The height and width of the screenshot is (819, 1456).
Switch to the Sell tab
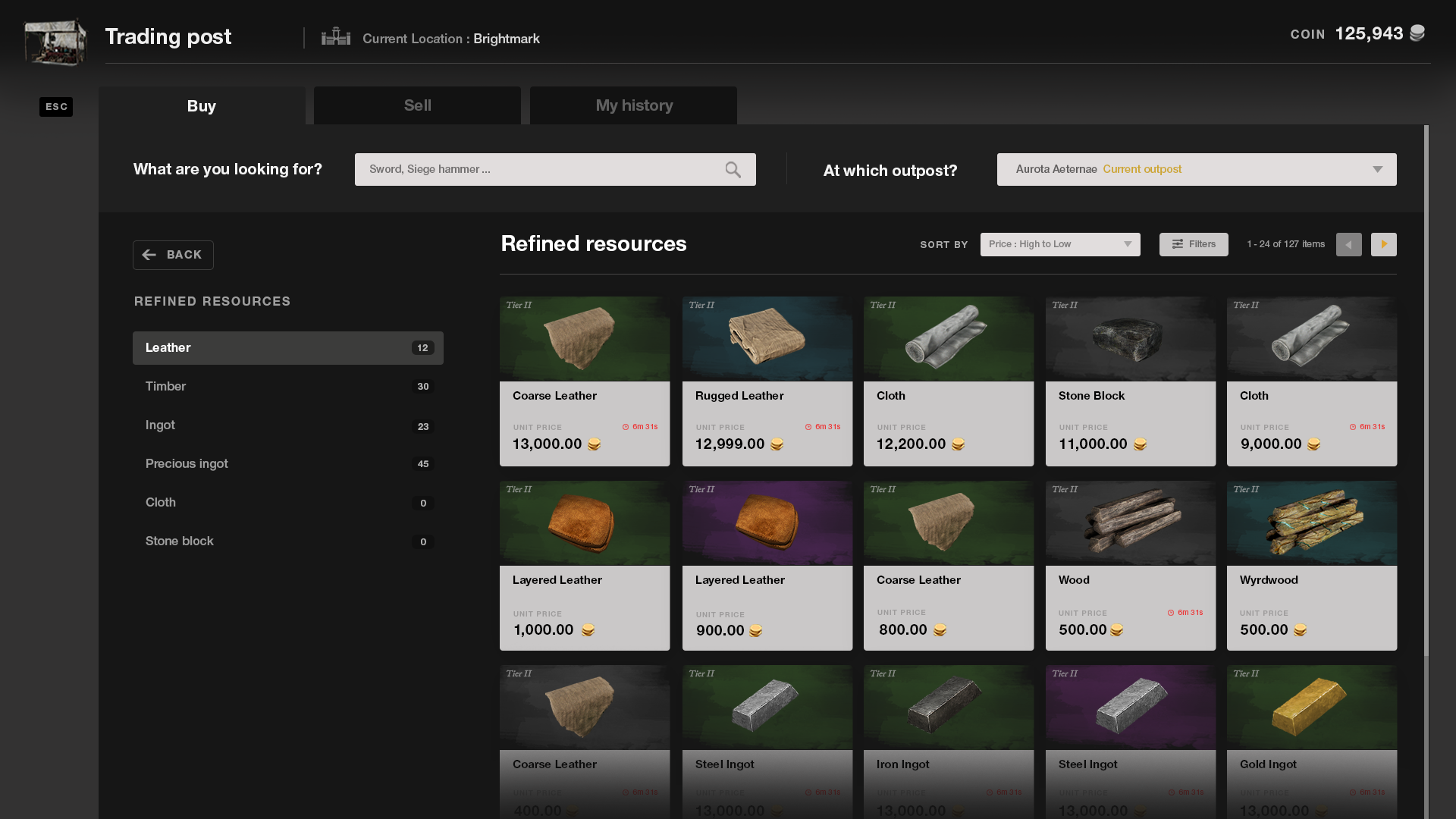(417, 105)
